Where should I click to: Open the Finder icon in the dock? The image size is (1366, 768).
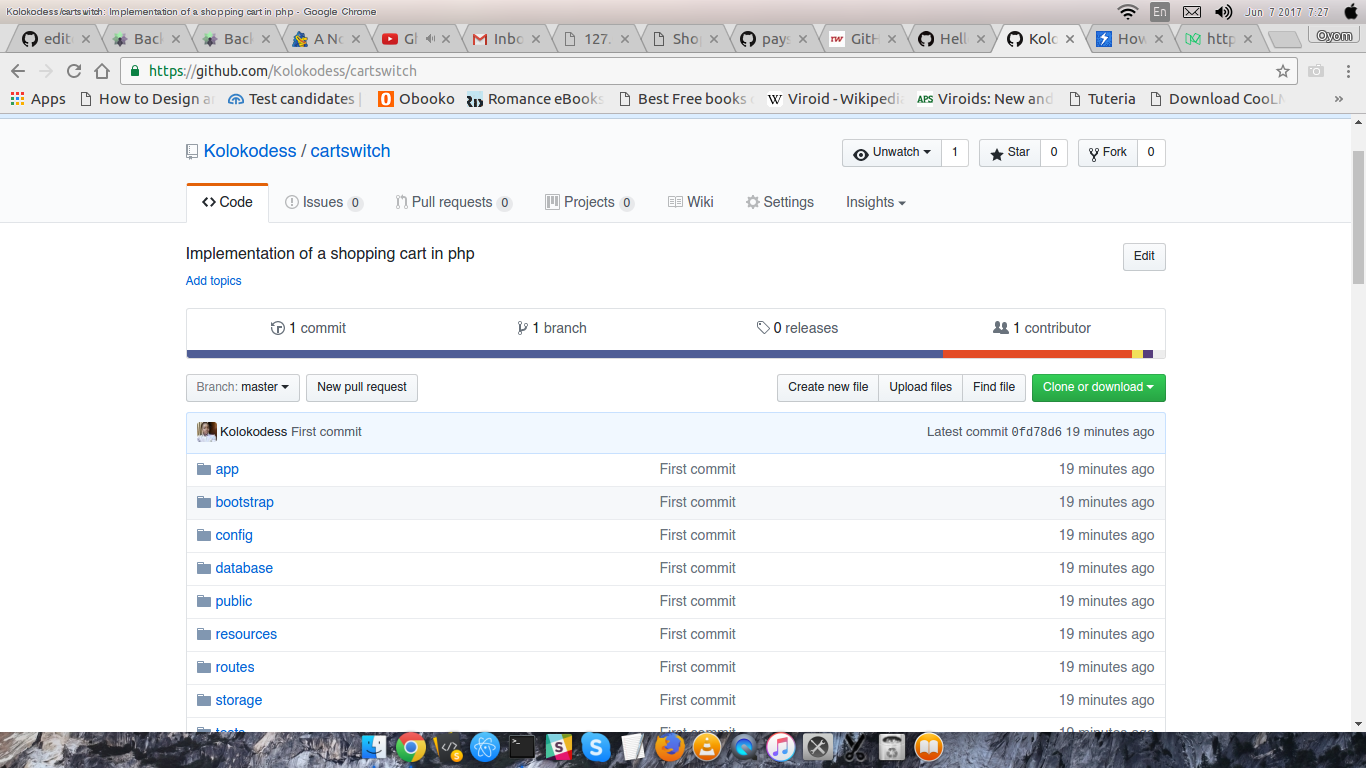(374, 747)
